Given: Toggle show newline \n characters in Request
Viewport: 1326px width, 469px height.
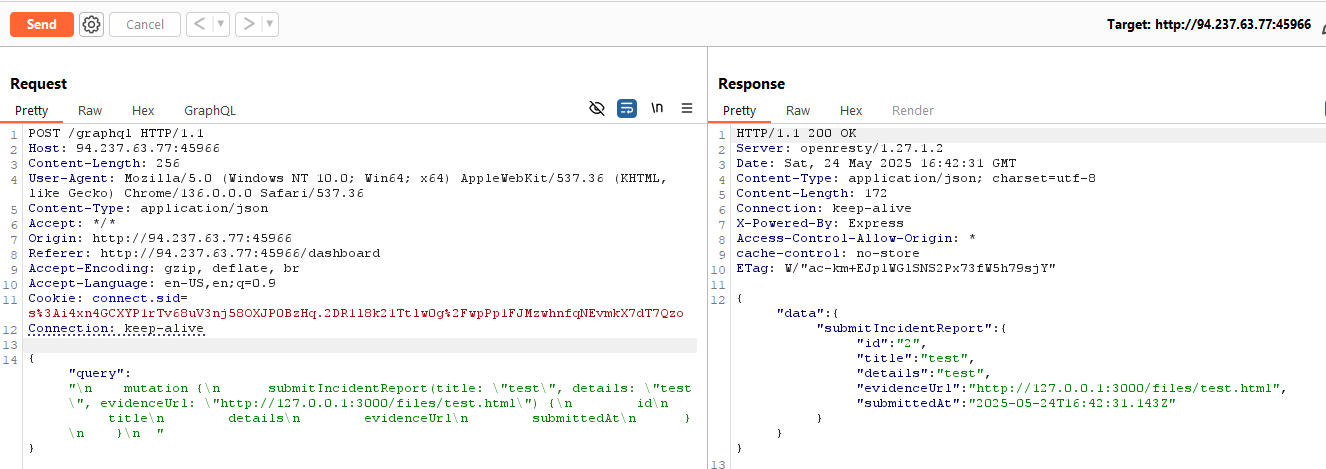Looking at the screenshot, I should [657, 108].
